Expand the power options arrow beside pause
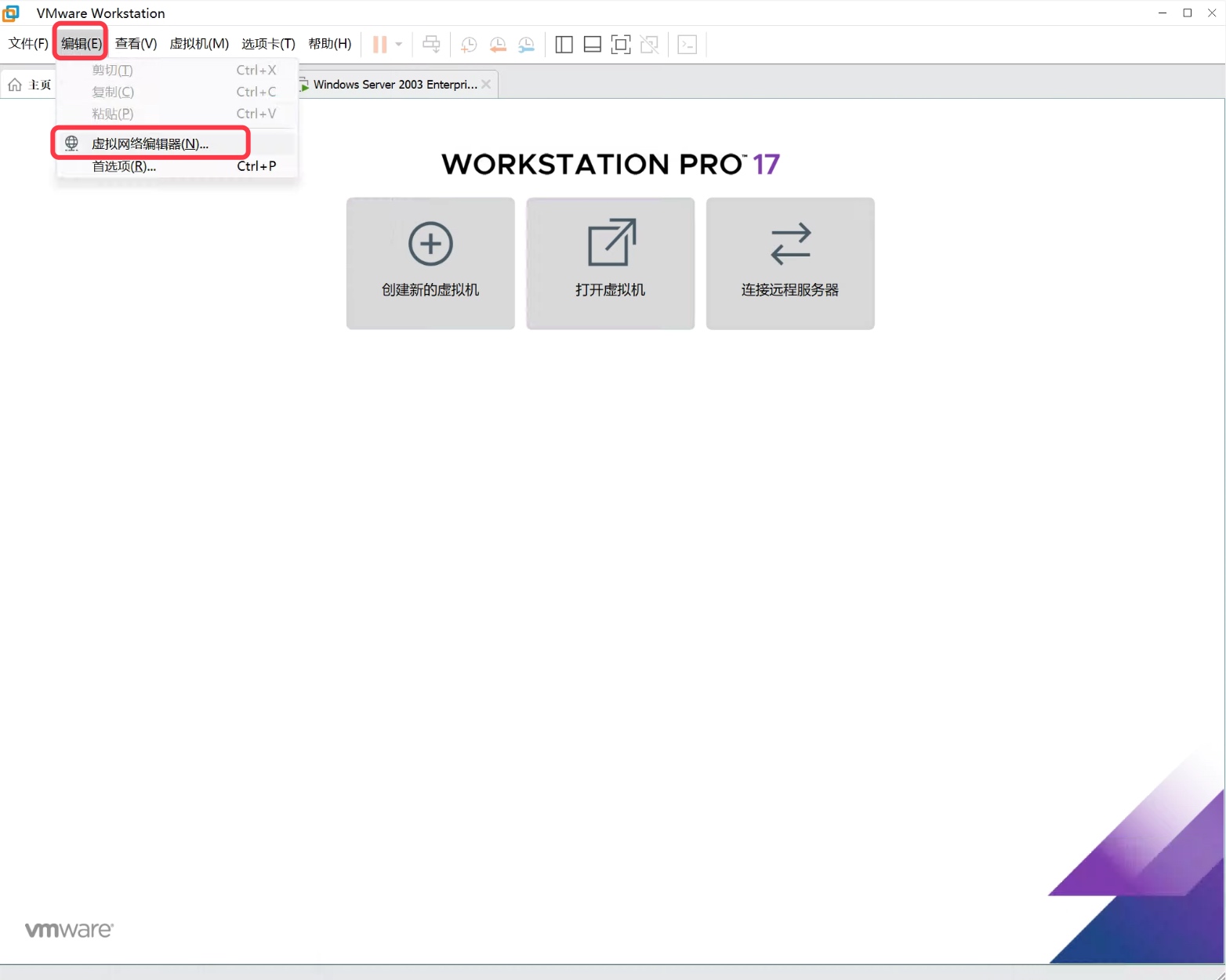Viewport: 1226px width, 980px height. (399, 45)
